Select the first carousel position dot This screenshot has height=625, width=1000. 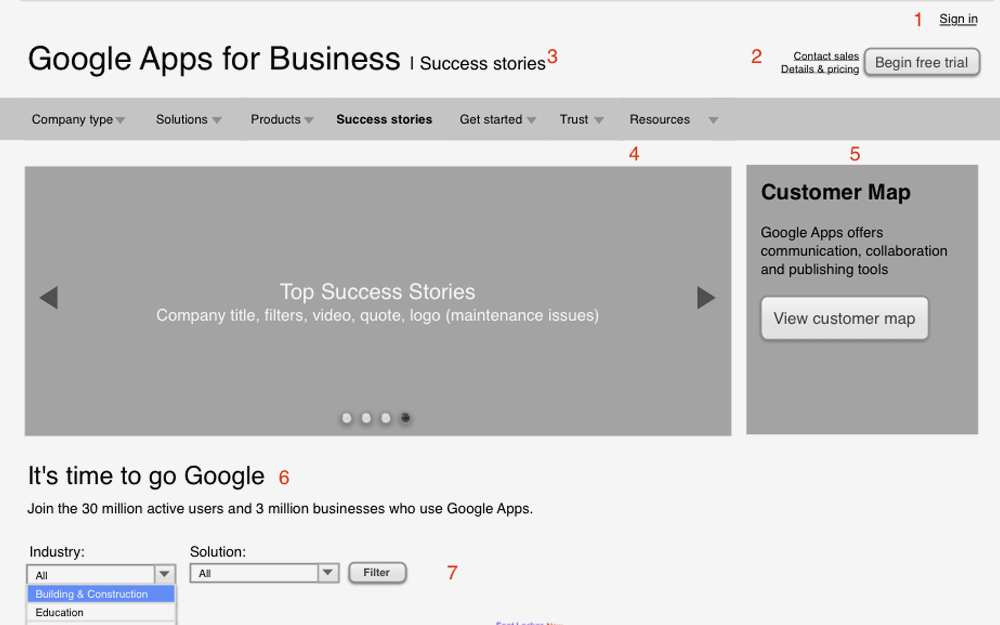tap(346, 418)
